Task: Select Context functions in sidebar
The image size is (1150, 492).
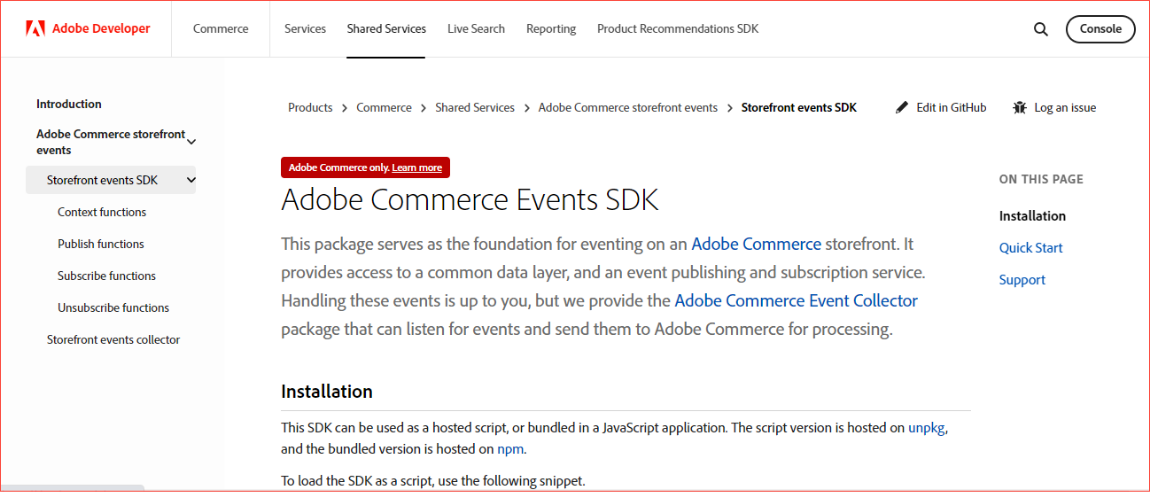Action: [102, 212]
